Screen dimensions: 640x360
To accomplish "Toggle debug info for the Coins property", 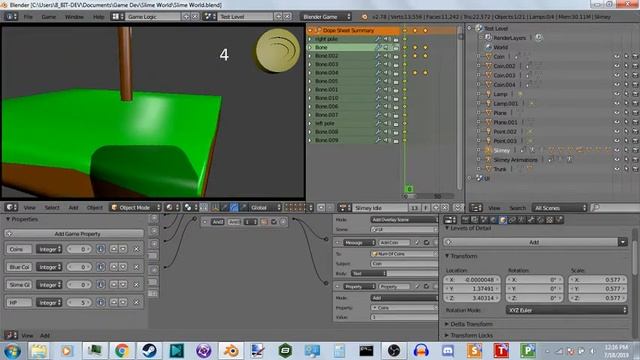I will point(100,249).
